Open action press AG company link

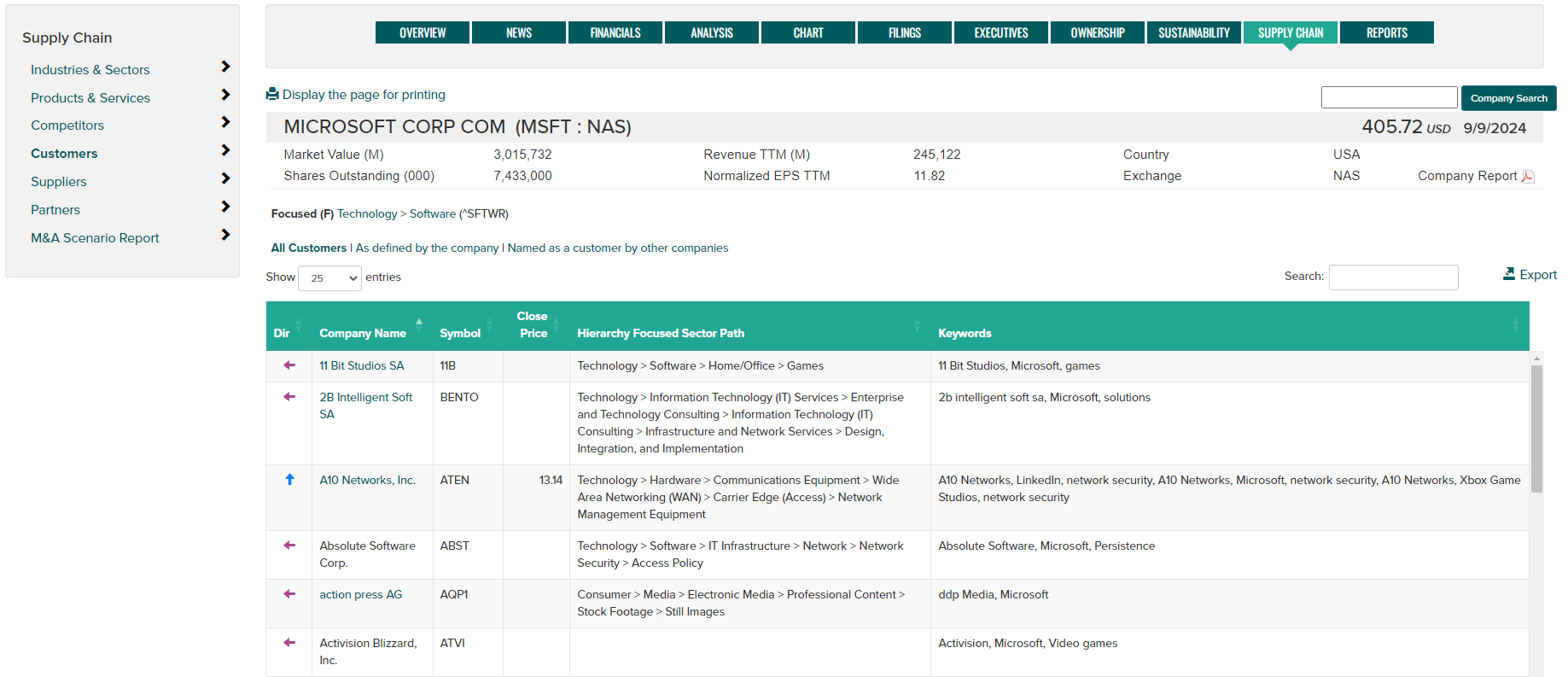pyautogui.click(x=361, y=594)
